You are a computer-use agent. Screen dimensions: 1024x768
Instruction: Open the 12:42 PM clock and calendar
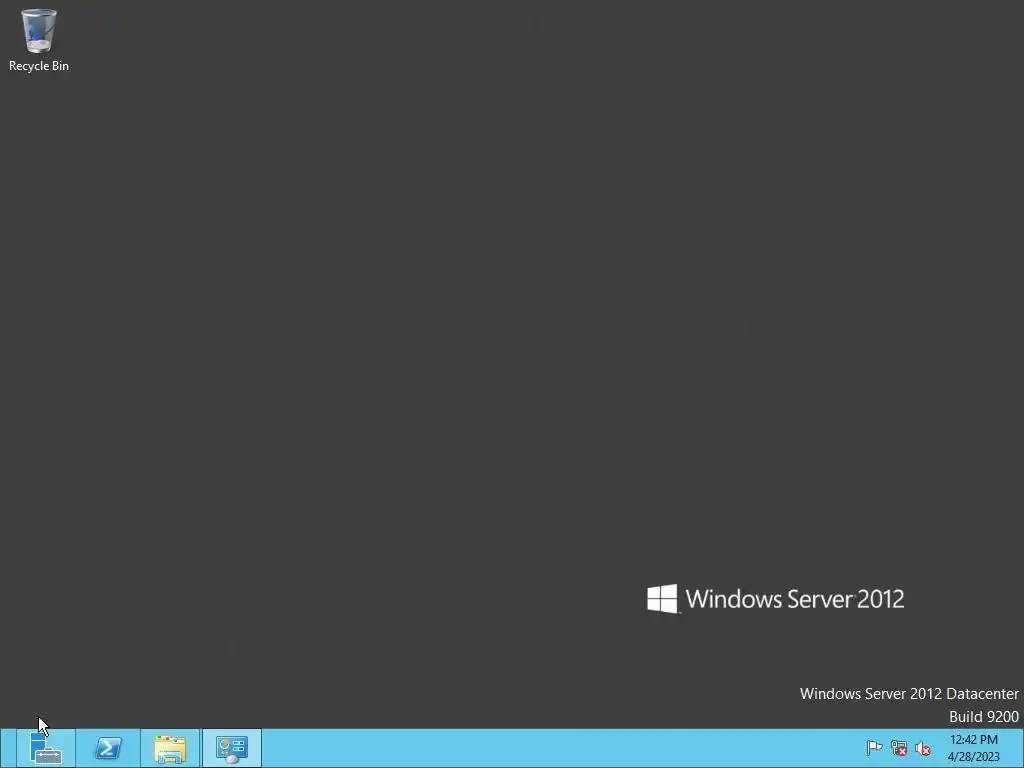tap(974, 748)
